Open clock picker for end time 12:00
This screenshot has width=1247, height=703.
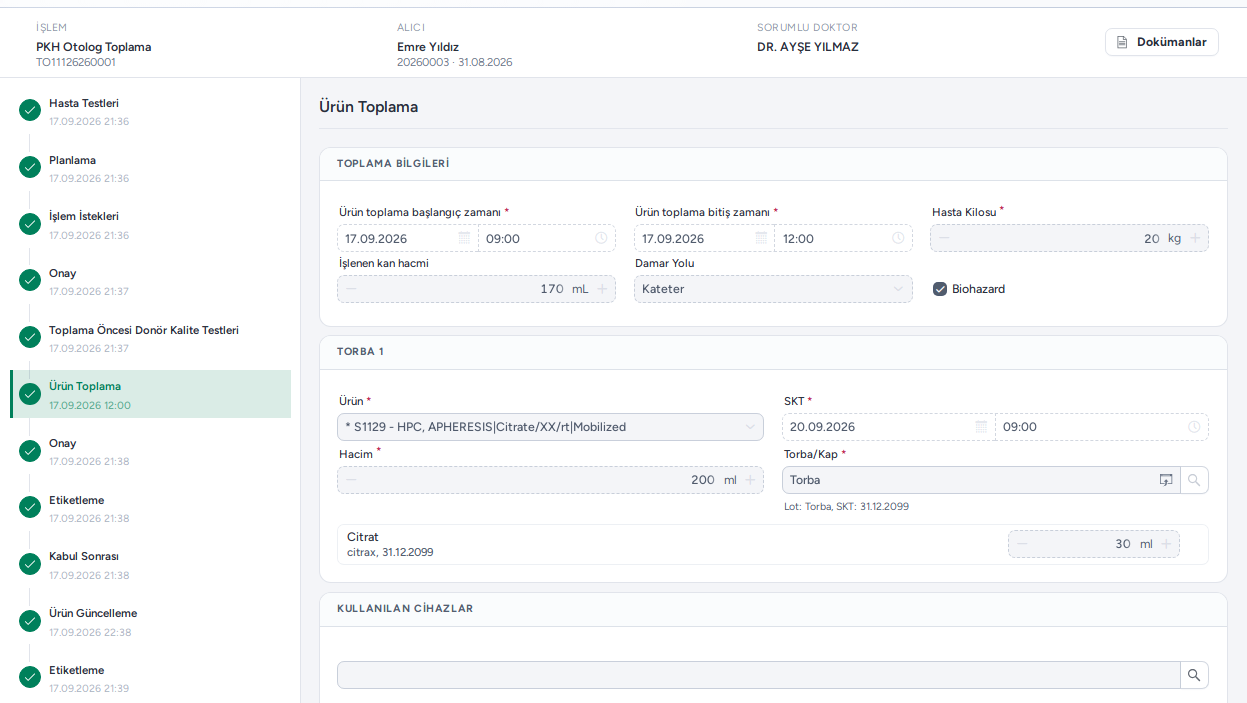[898, 238]
